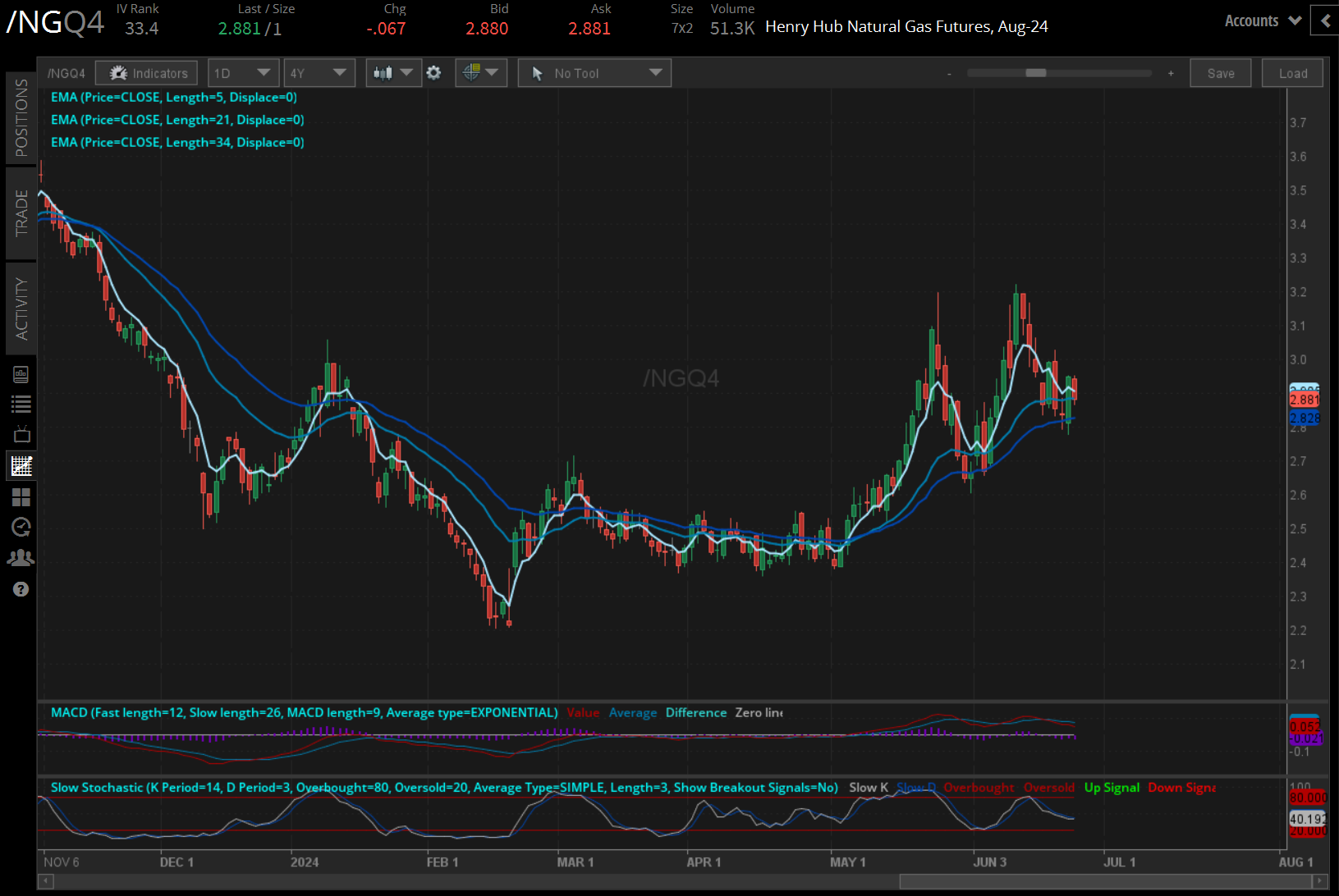Expand the 1D aggregation period dropdown
Viewport: 1339px width, 896px height.
243,73
